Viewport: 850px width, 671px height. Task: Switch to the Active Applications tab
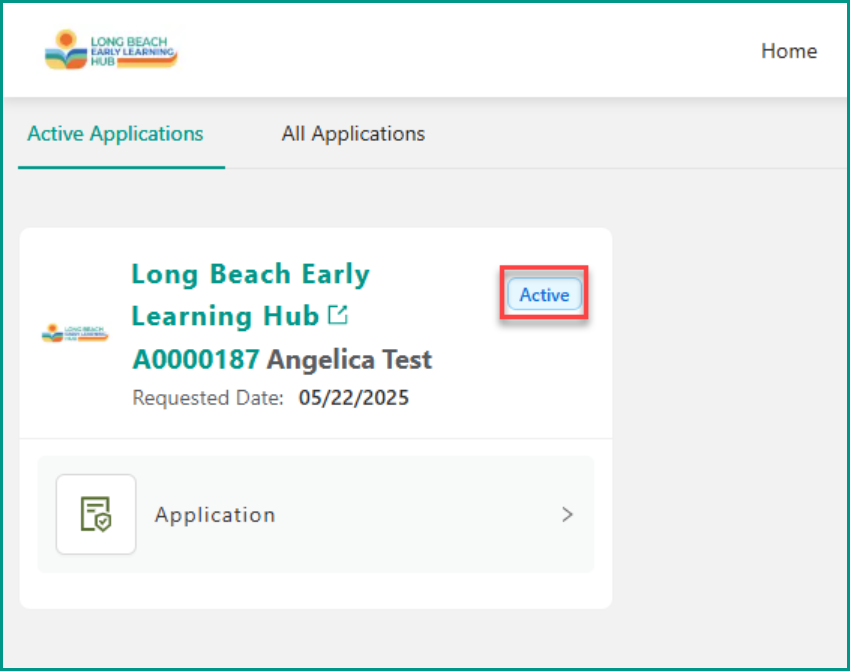coord(115,134)
